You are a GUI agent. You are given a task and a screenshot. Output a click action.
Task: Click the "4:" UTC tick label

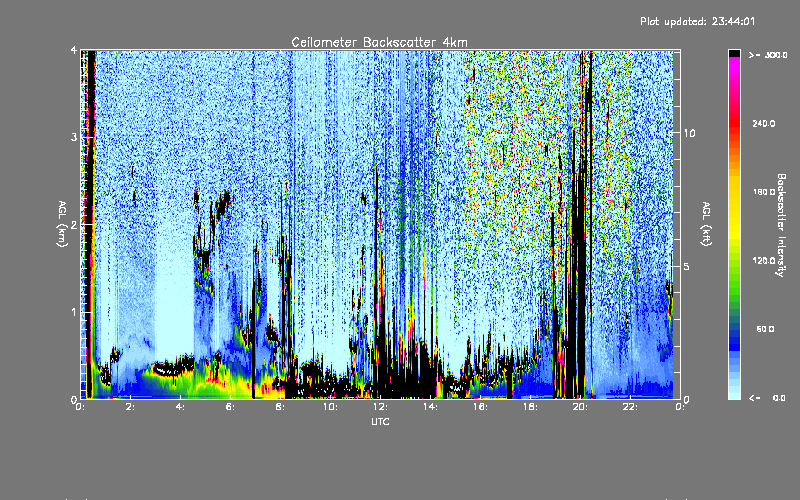(181, 407)
